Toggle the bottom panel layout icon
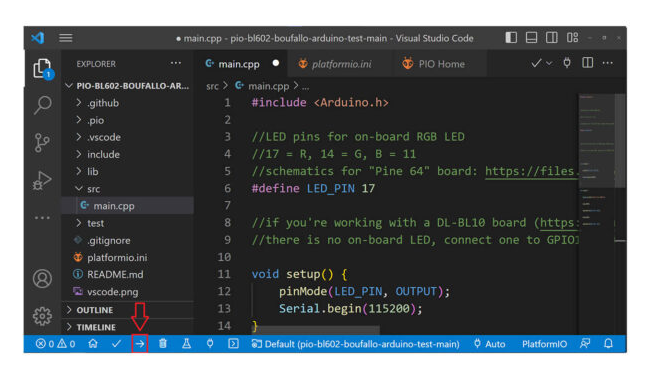The width and height of the screenshot is (660, 374). (x=531, y=37)
